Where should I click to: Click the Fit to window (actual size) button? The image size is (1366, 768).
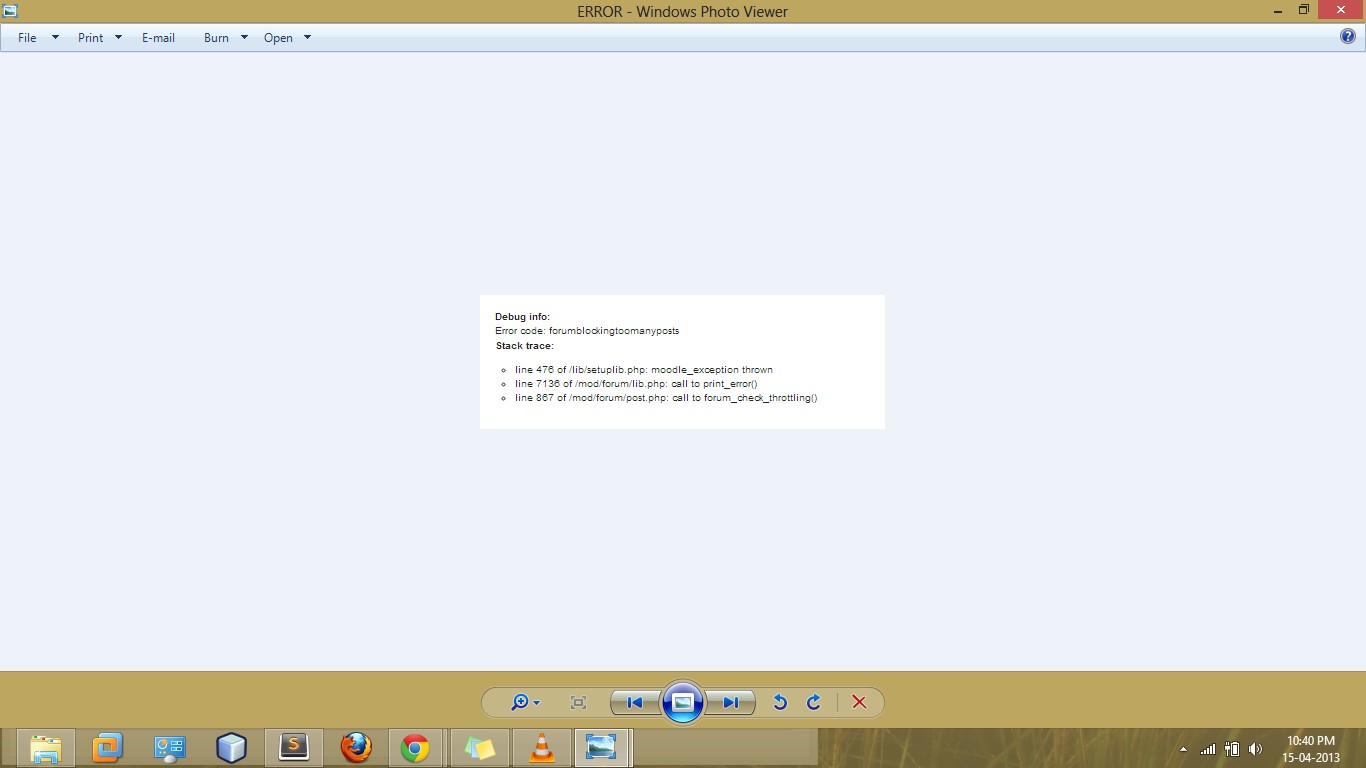[578, 703]
